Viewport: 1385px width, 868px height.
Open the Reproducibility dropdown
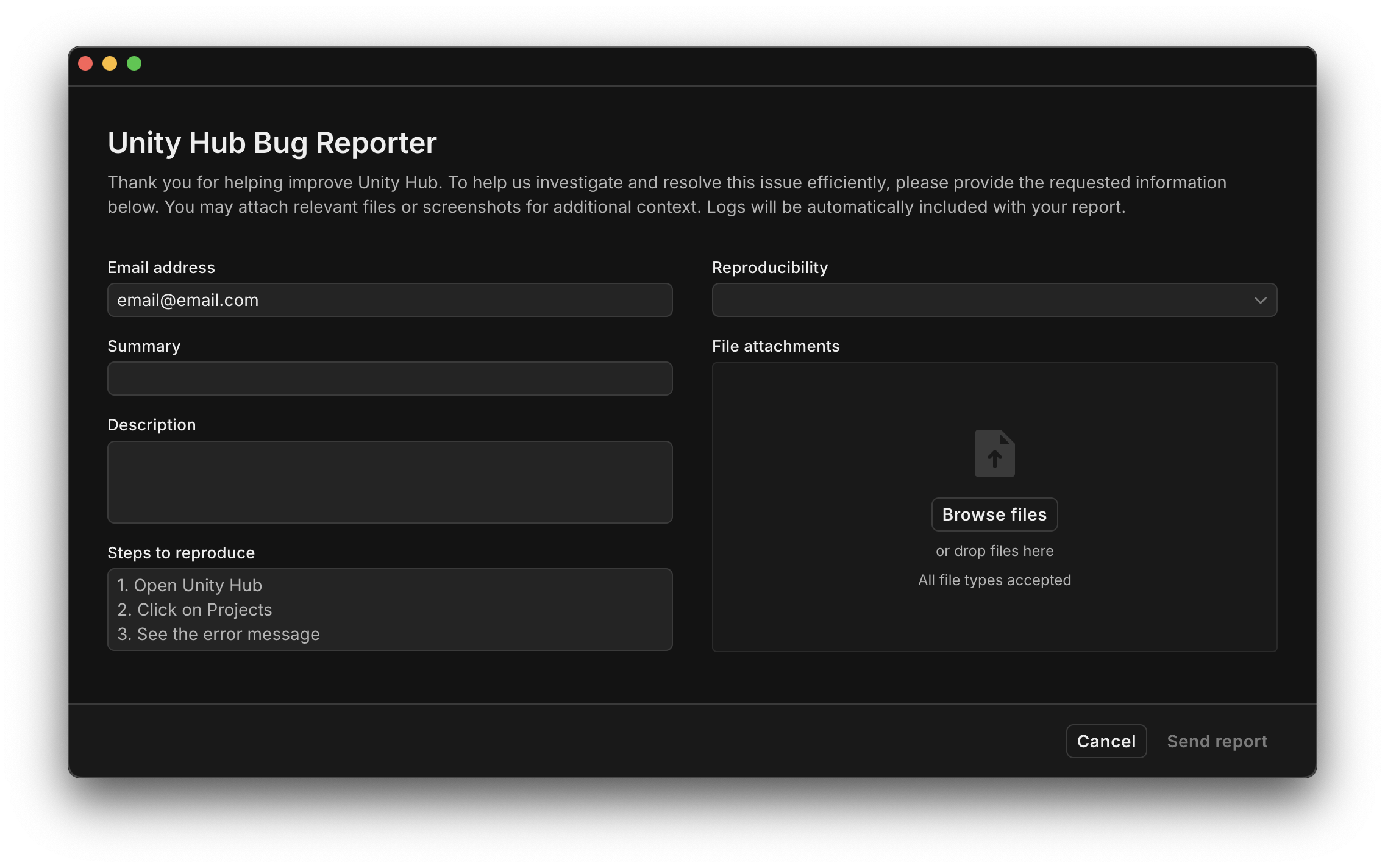click(994, 300)
